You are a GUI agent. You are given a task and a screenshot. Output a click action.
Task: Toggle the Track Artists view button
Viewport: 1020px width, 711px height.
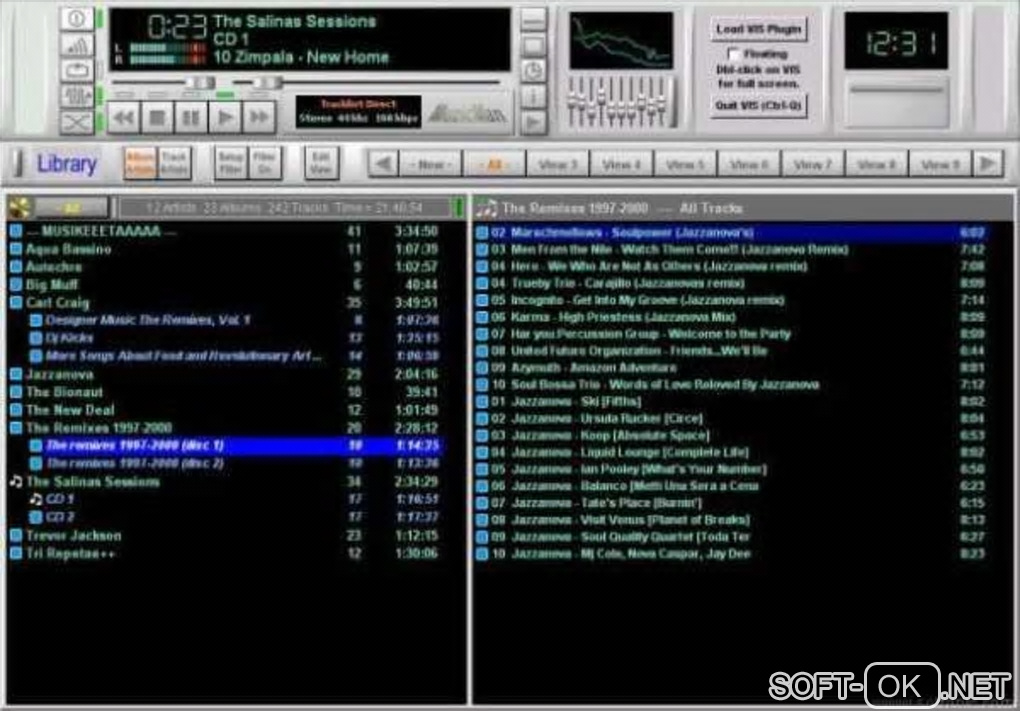point(174,163)
